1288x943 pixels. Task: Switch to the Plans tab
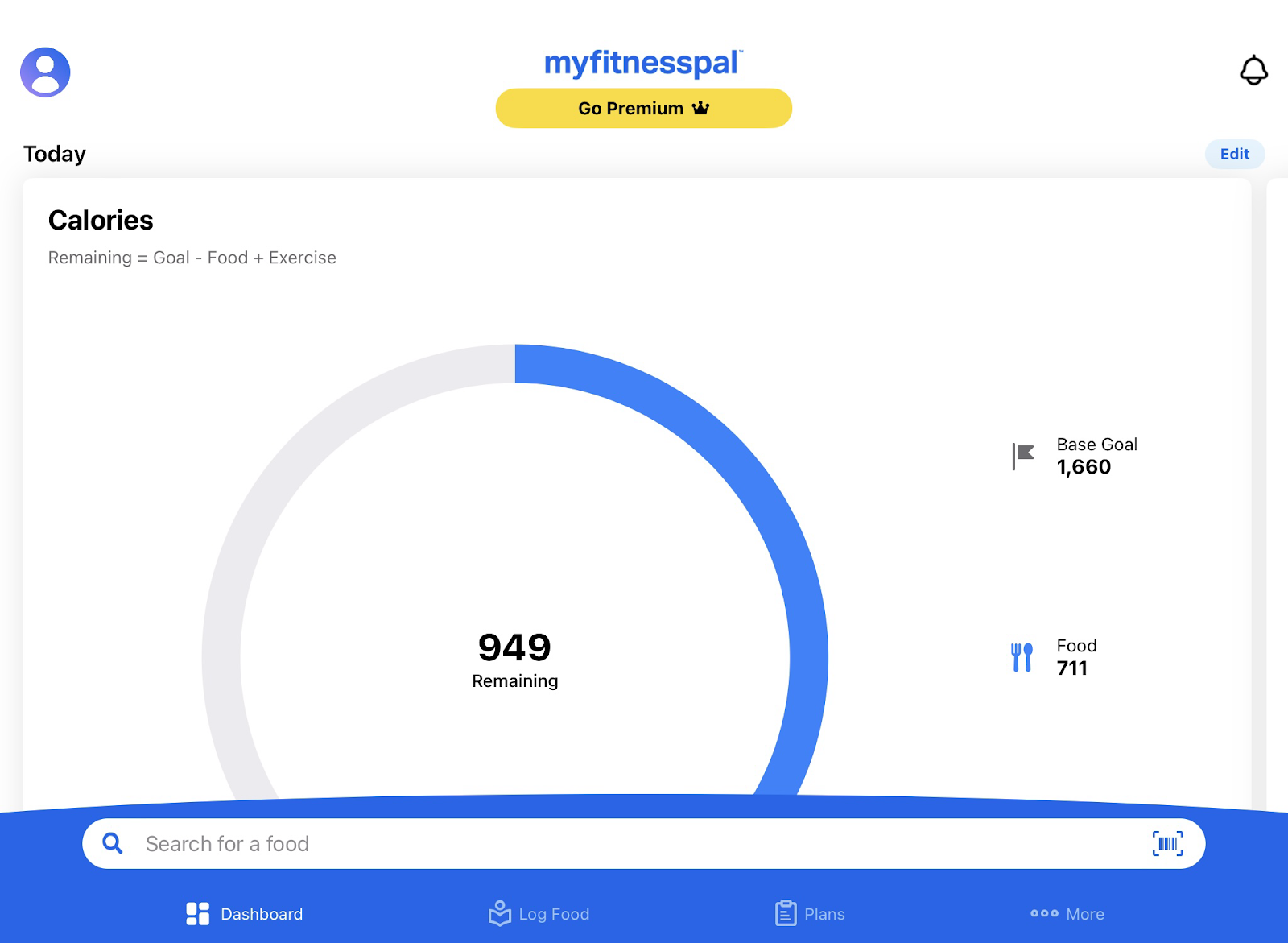tap(811, 913)
